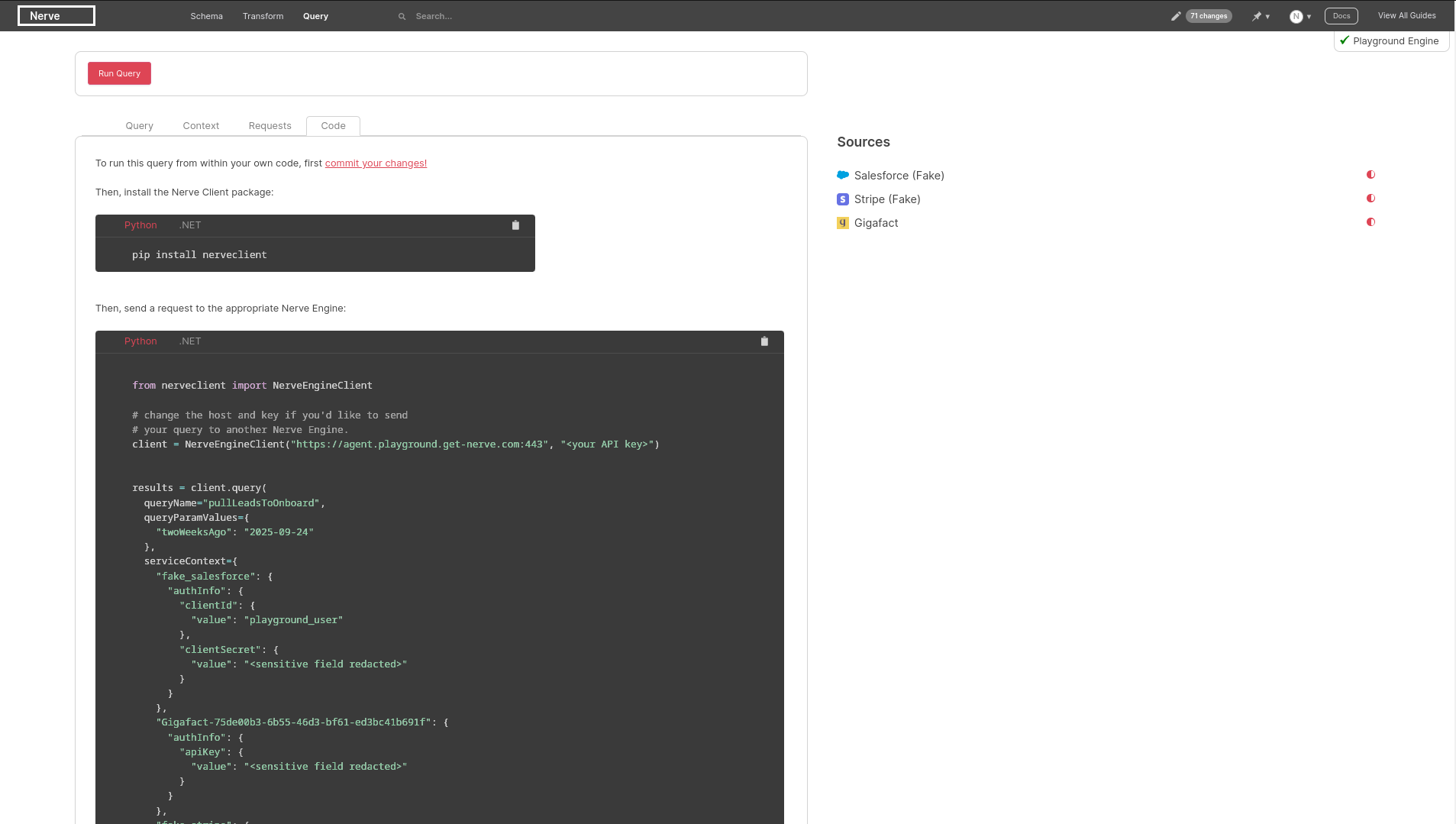This screenshot has width=1456, height=824.
Task: Click the Stripe (Fake) source icon
Action: click(843, 199)
